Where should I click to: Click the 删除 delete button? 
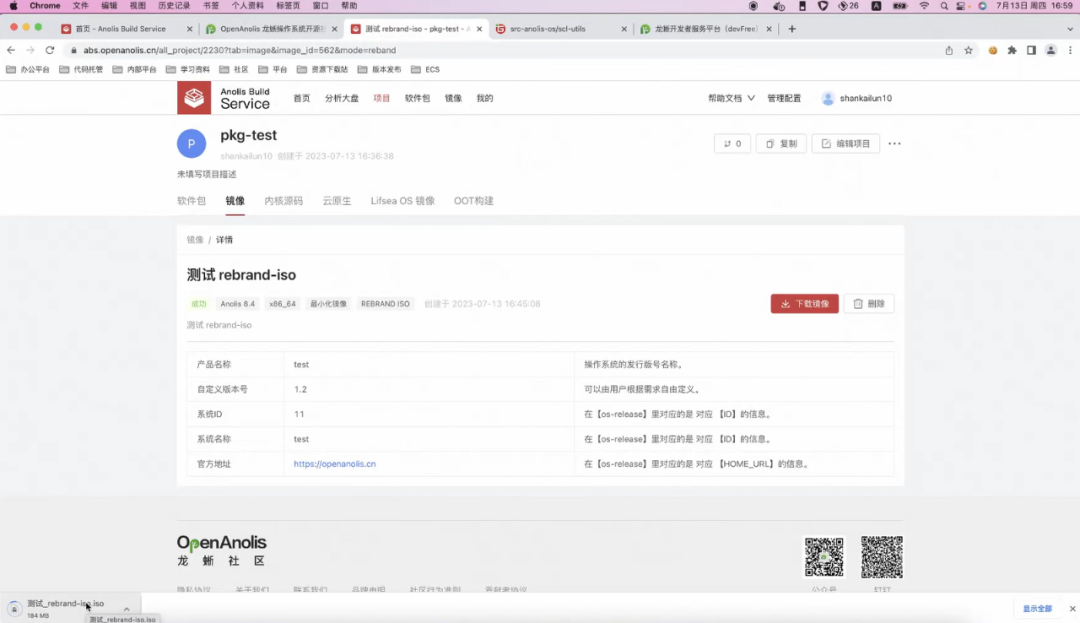869,304
